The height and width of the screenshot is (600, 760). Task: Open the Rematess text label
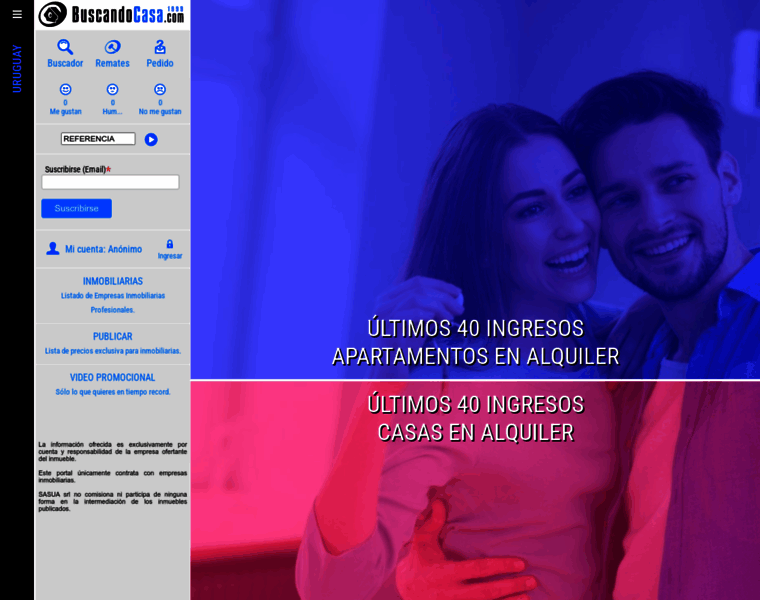[x=112, y=63]
